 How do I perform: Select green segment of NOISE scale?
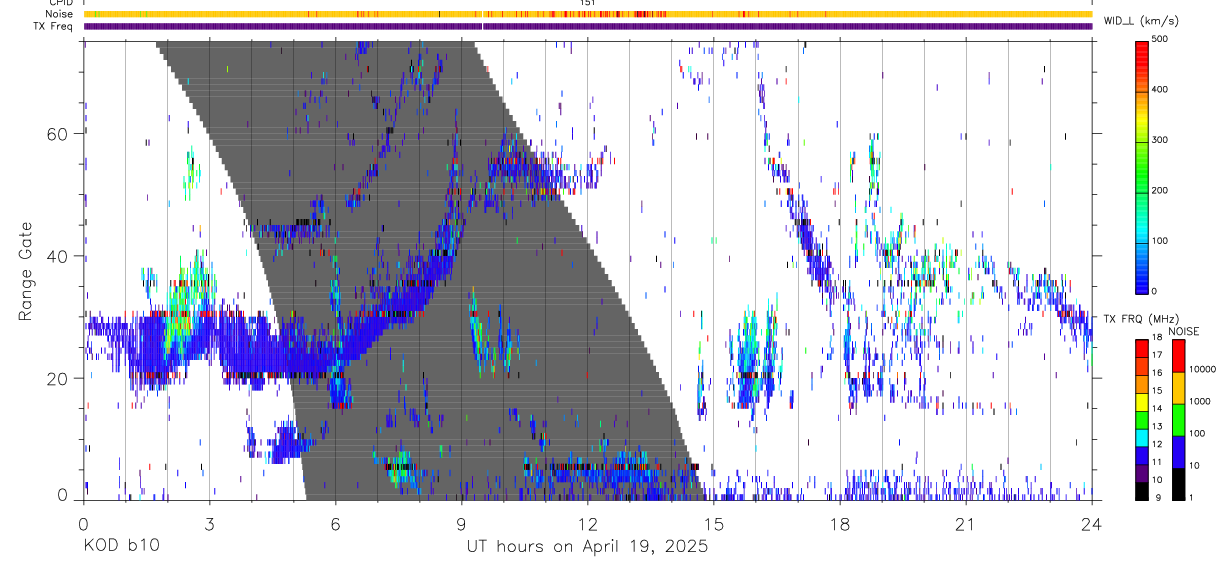pyautogui.click(x=1178, y=419)
